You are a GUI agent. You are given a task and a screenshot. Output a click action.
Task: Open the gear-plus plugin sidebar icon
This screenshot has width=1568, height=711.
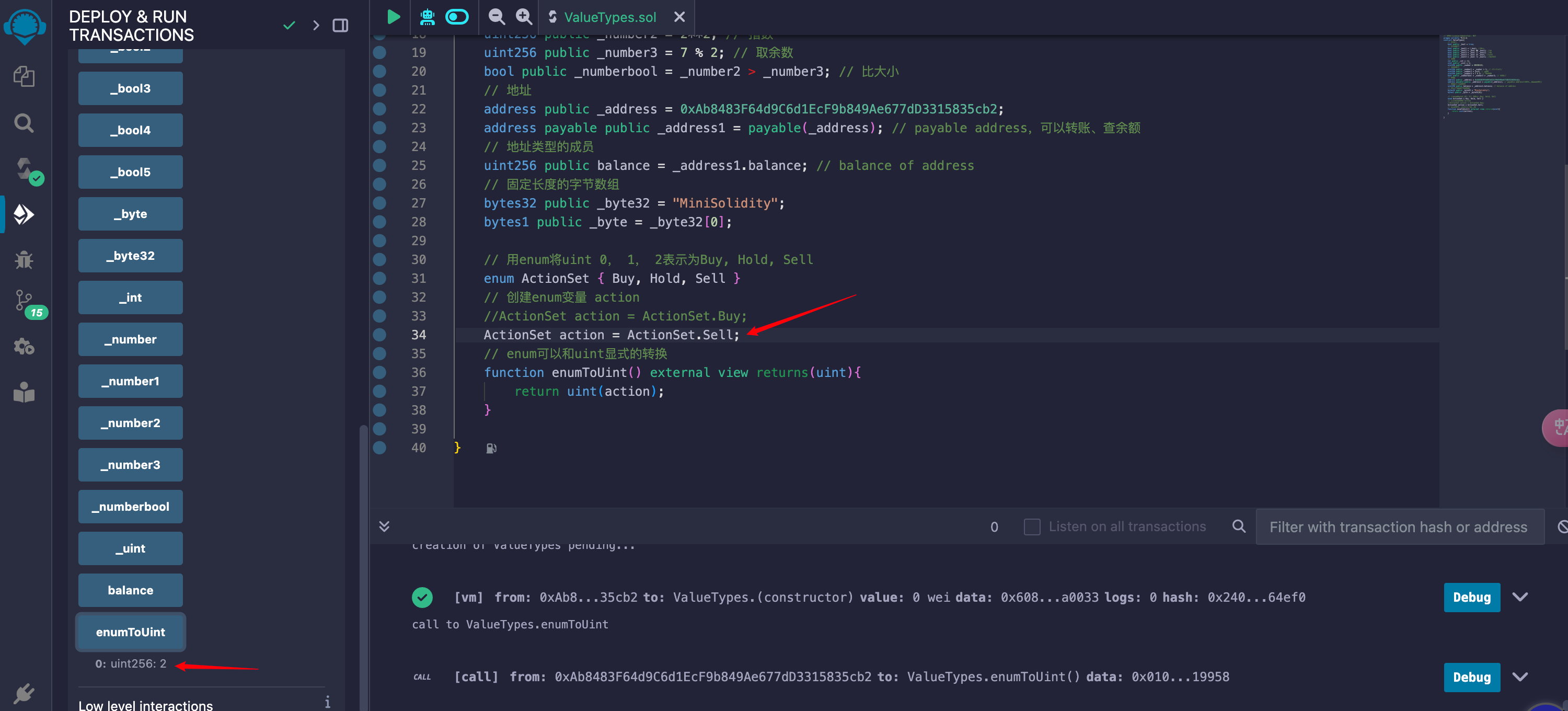pos(25,347)
